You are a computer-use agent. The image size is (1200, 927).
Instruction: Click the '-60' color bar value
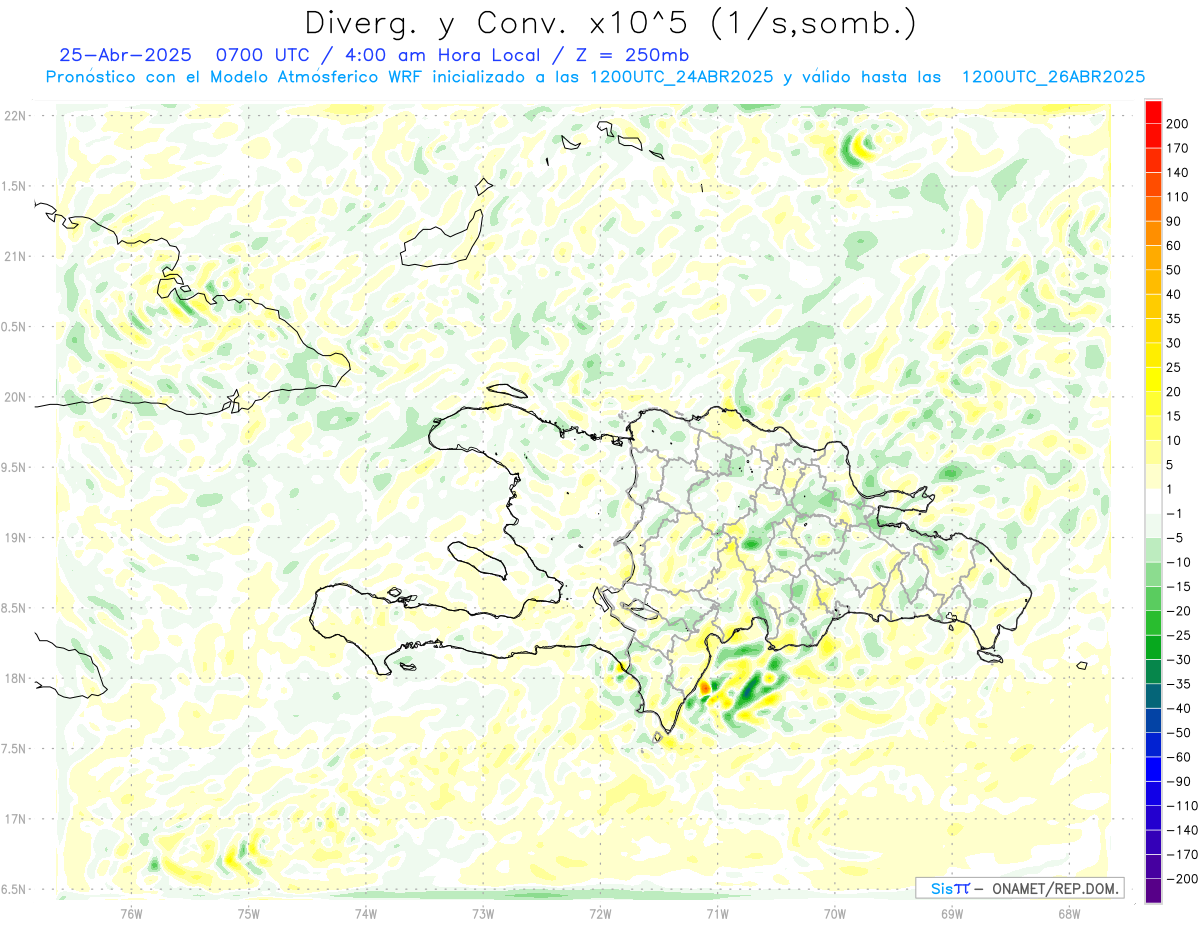[1179, 757]
